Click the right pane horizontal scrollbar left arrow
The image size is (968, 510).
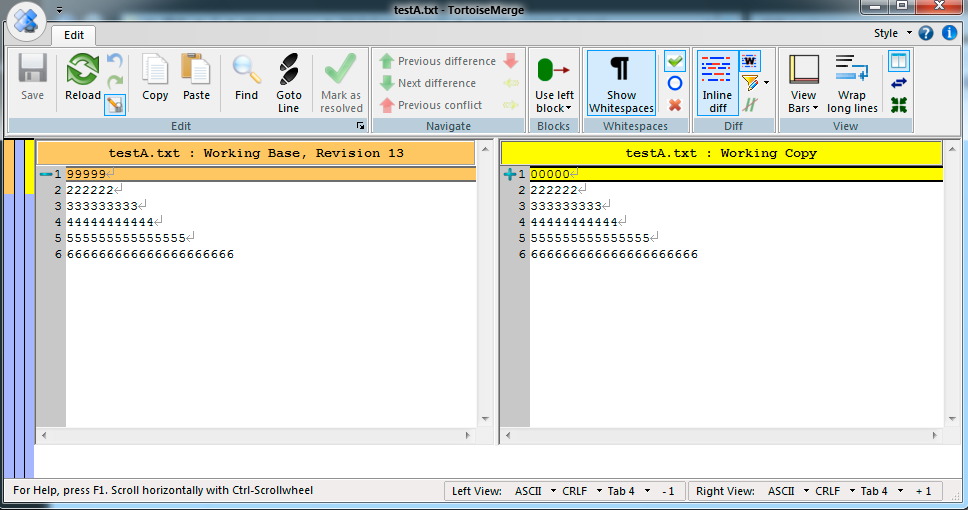coord(507,435)
